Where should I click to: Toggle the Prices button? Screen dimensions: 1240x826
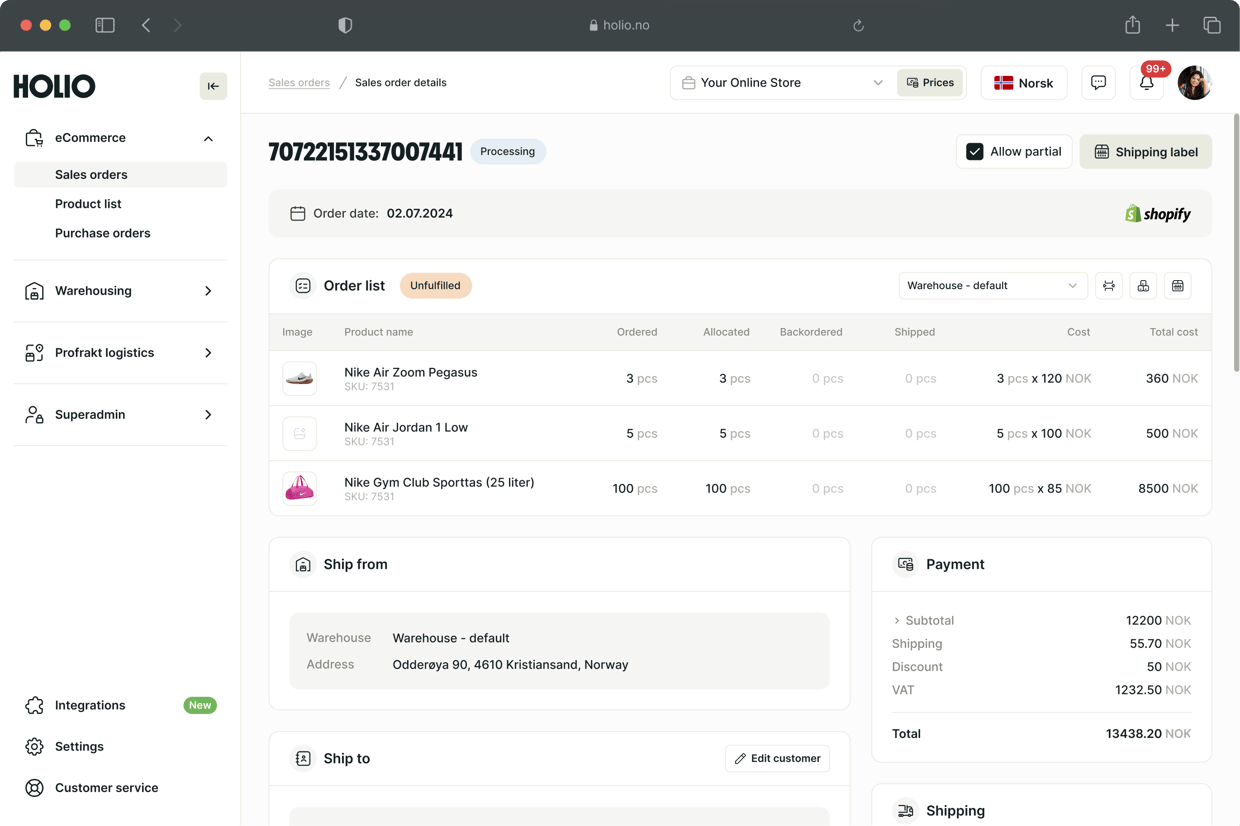930,83
